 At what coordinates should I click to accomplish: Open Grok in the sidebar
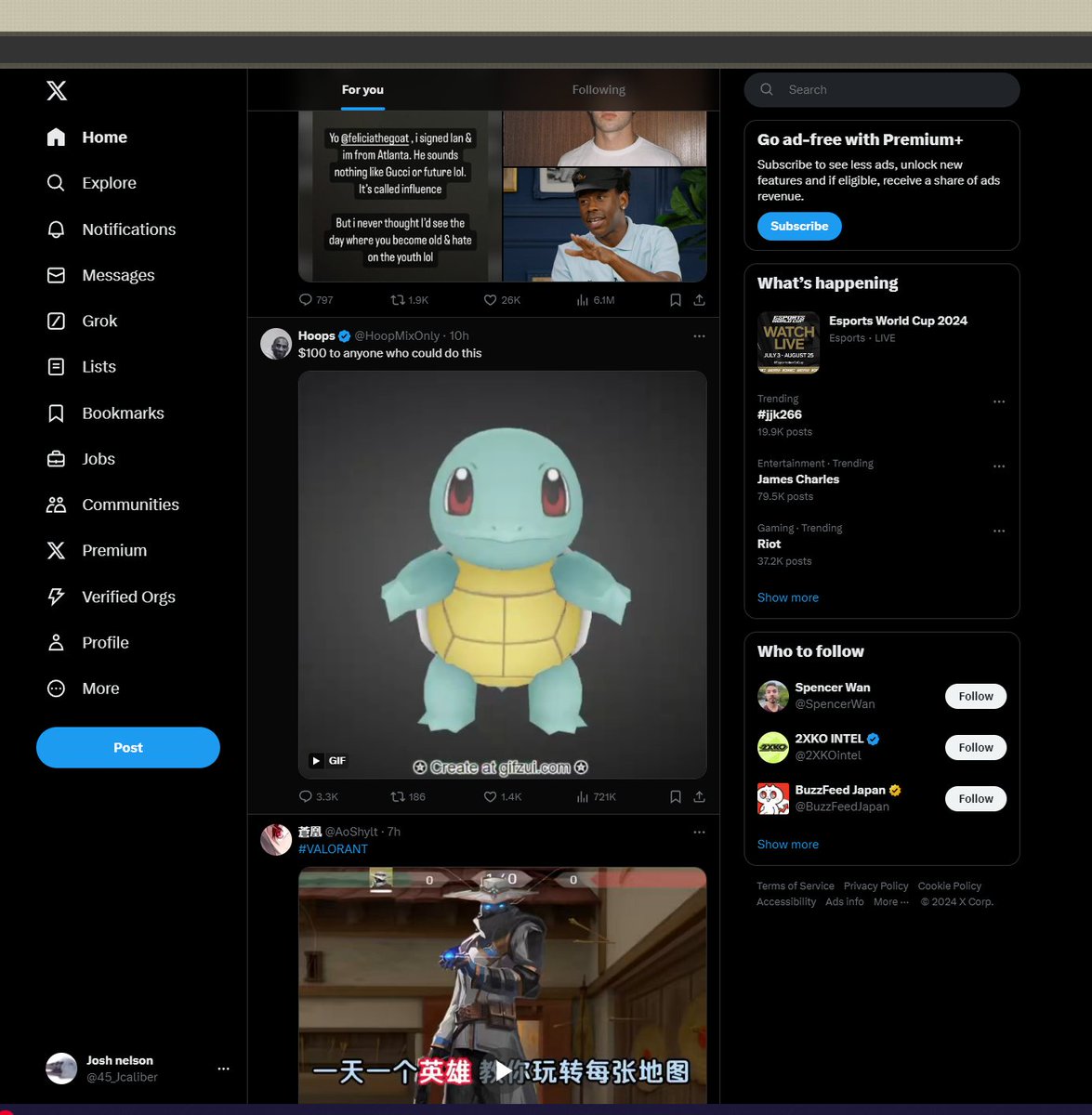click(82, 321)
